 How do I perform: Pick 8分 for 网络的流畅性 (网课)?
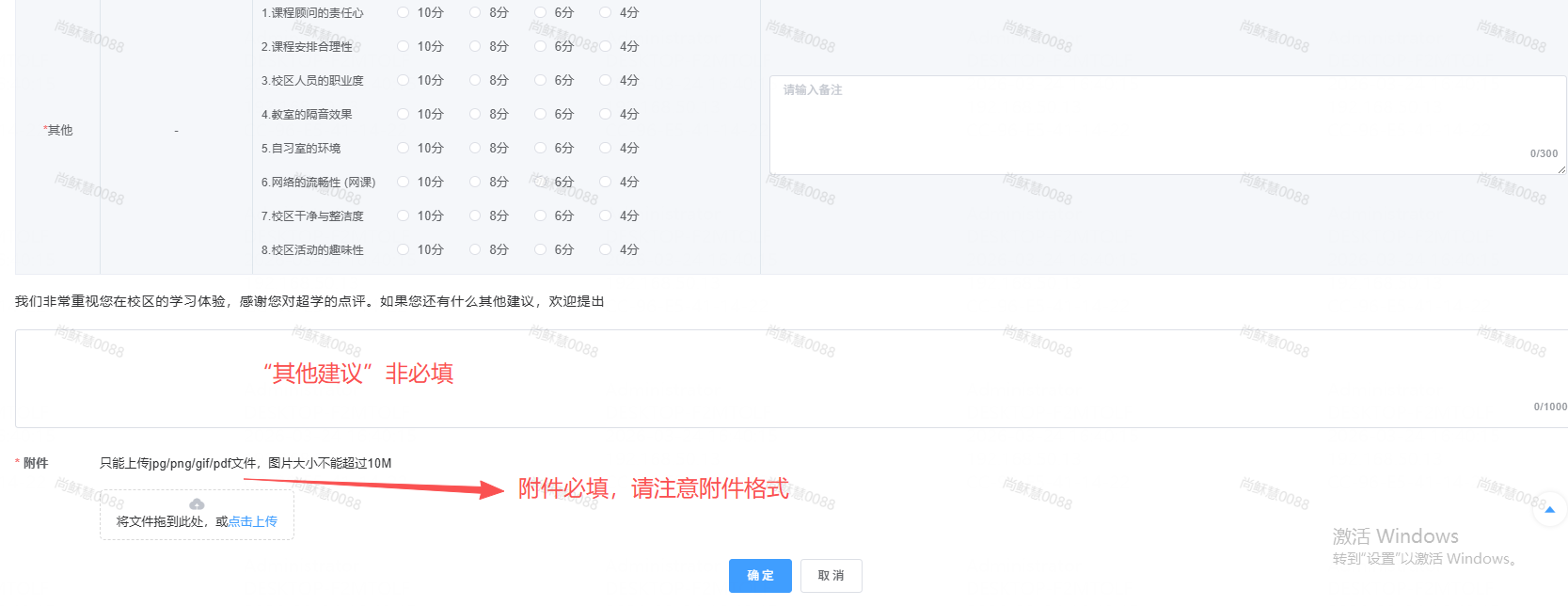coord(475,183)
